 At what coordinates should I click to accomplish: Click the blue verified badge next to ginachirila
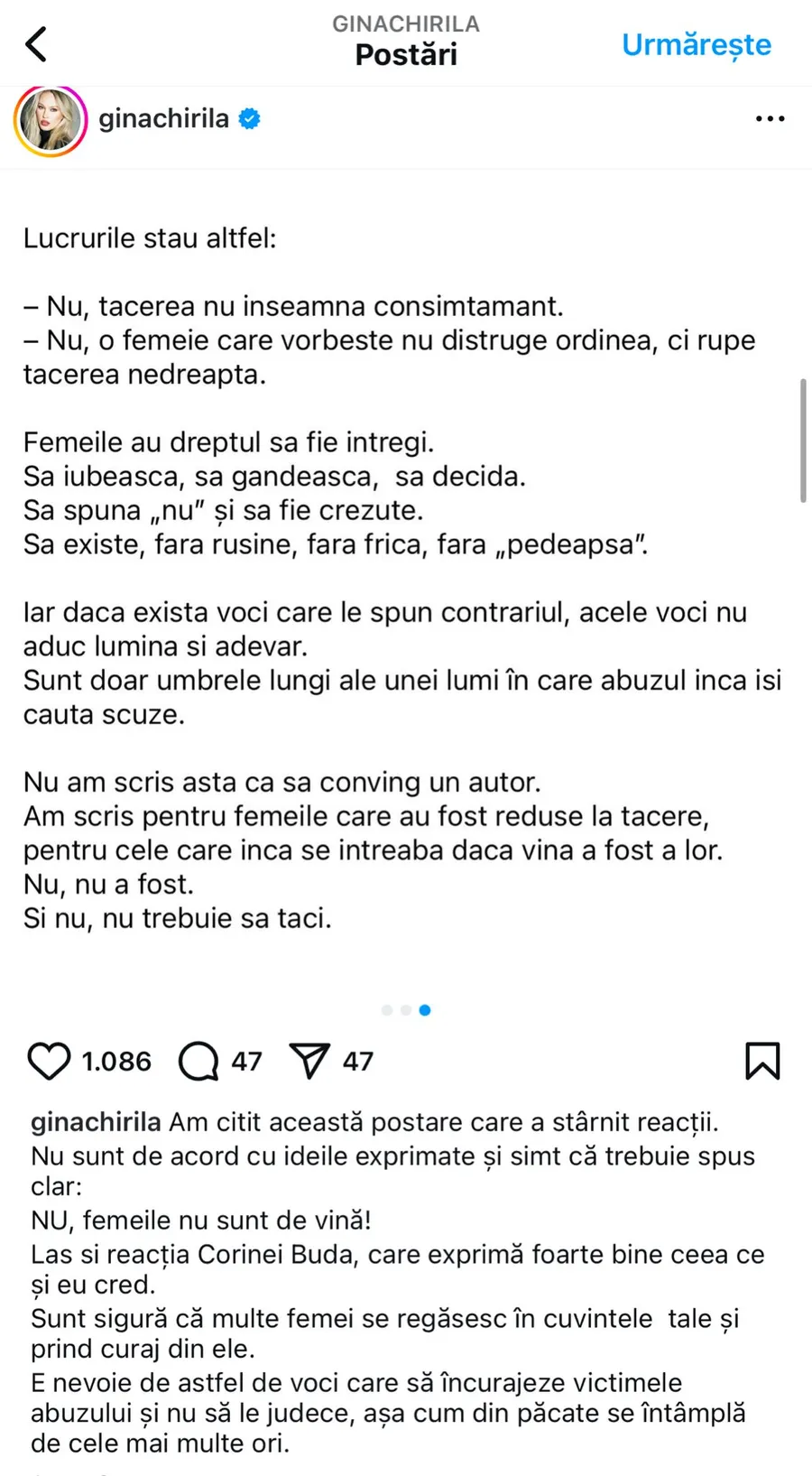pyautogui.click(x=250, y=117)
